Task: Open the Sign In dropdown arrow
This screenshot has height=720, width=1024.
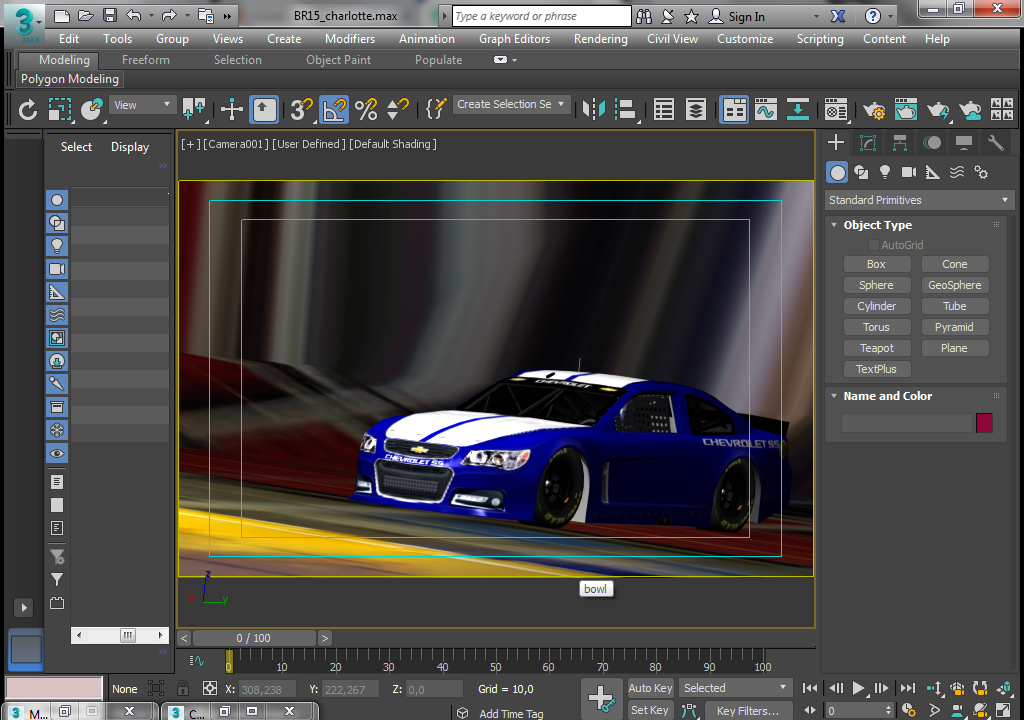Action: [x=816, y=16]
